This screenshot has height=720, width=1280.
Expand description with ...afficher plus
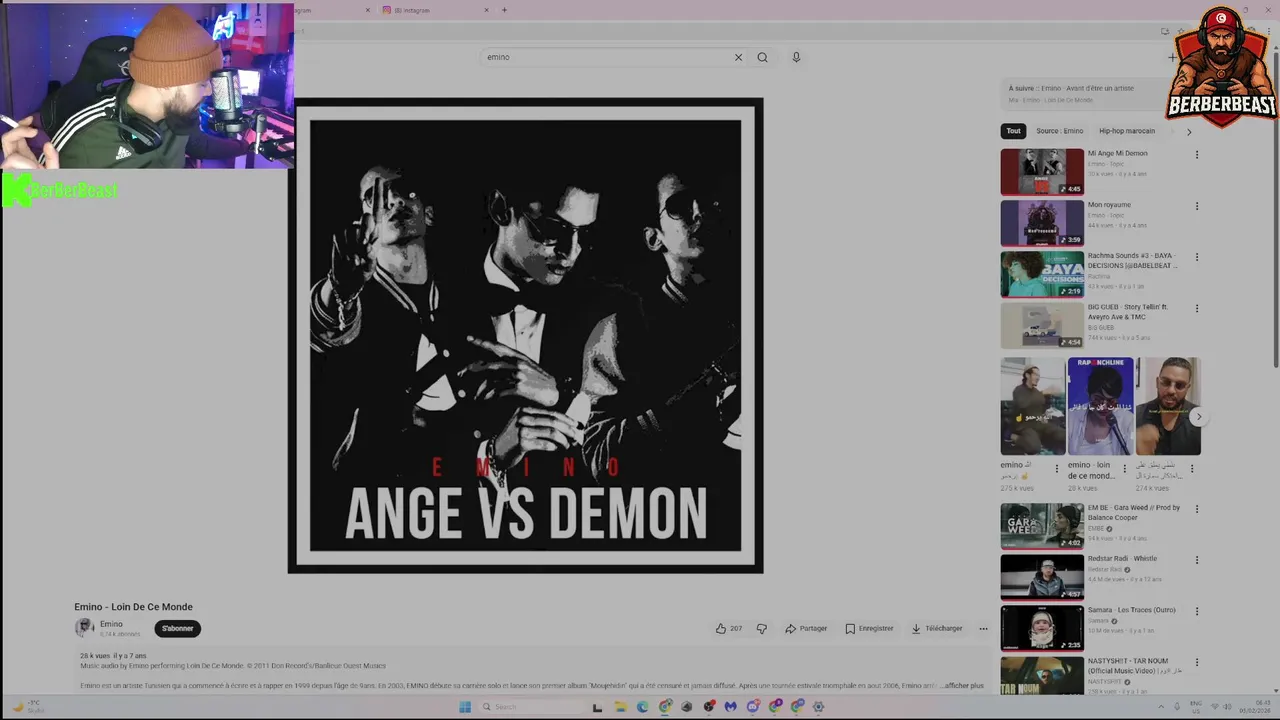click(964, 686)
